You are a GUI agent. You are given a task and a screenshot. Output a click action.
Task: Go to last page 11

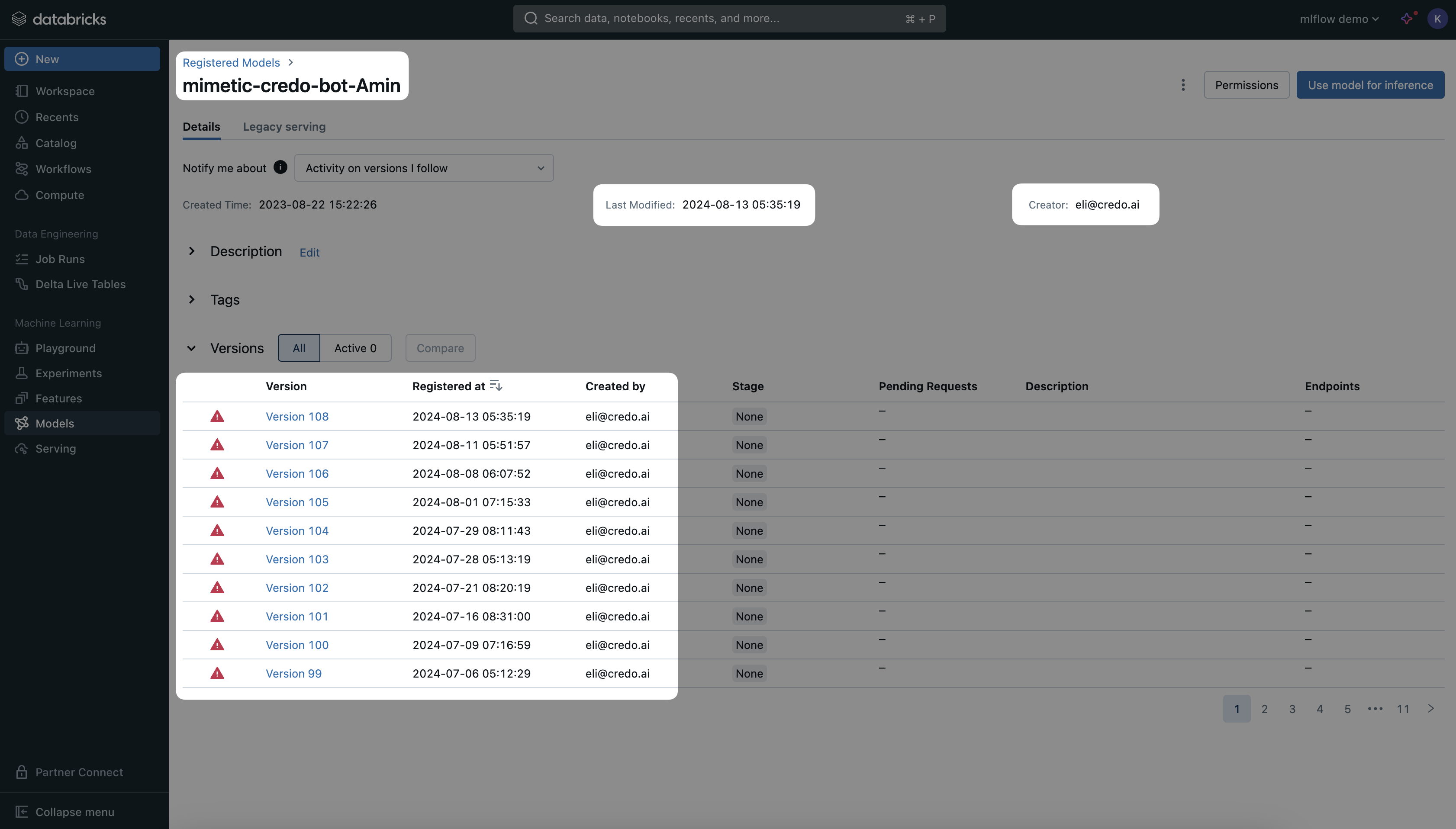pyautogui.click(x=1403, y=709)
